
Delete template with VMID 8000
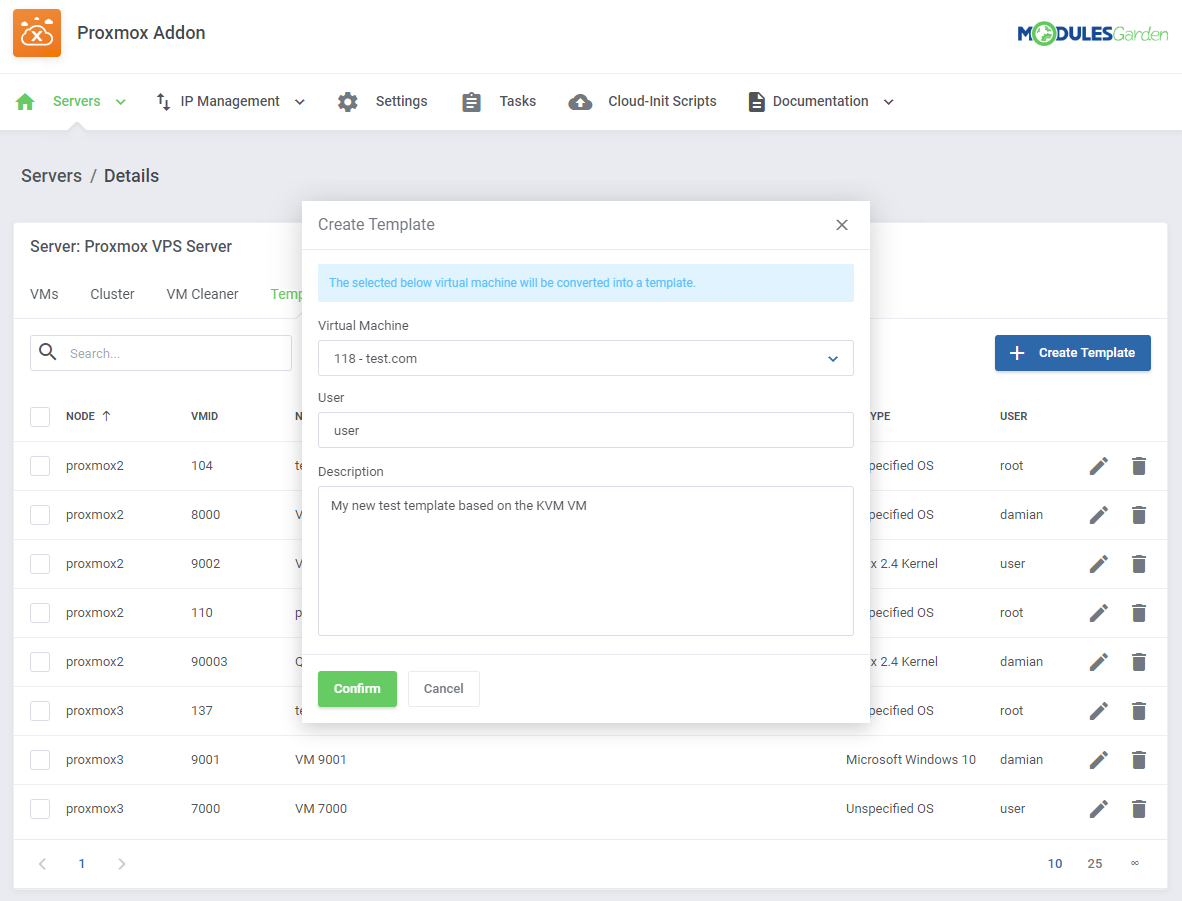pos(1138,515)
